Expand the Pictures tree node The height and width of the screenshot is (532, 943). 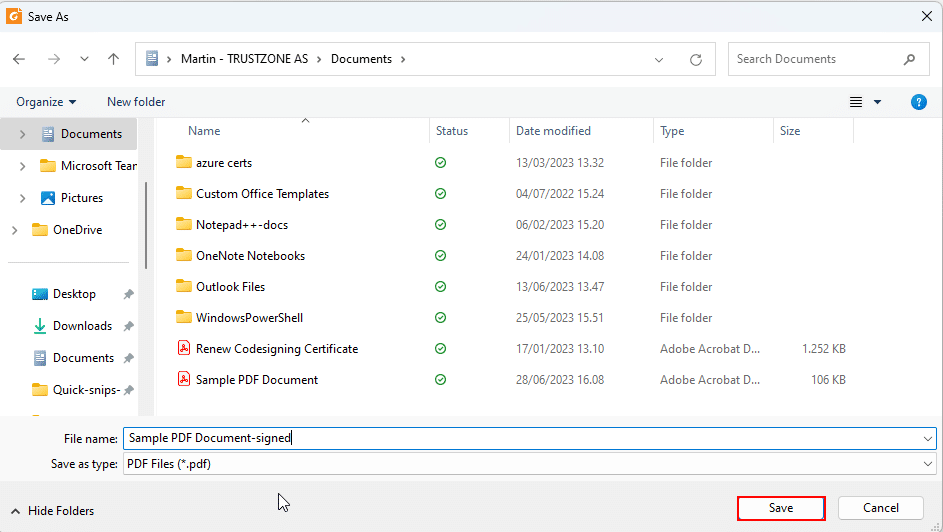(22, 198)
